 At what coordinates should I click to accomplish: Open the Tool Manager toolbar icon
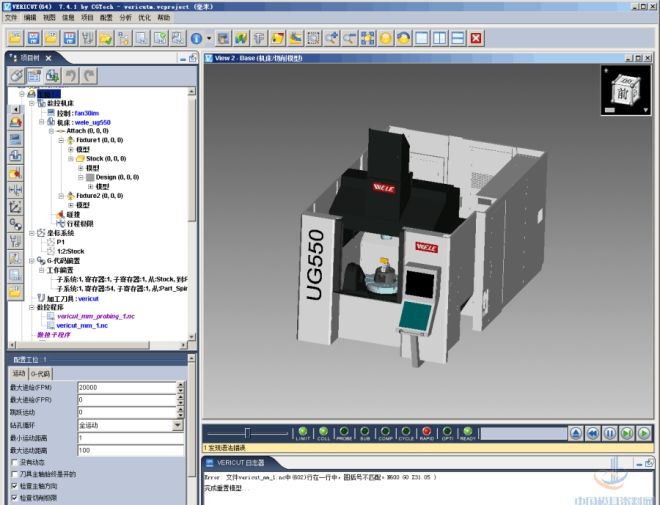pos(88,38)
